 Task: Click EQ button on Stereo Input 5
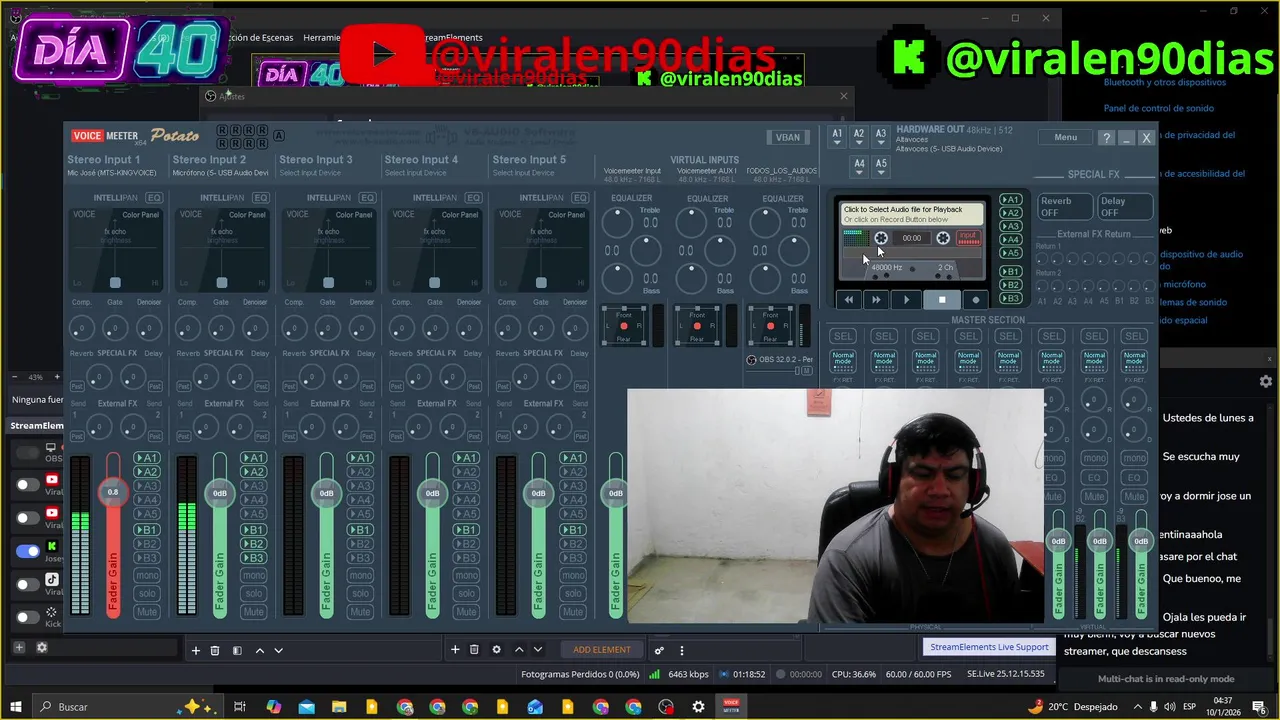580,198
